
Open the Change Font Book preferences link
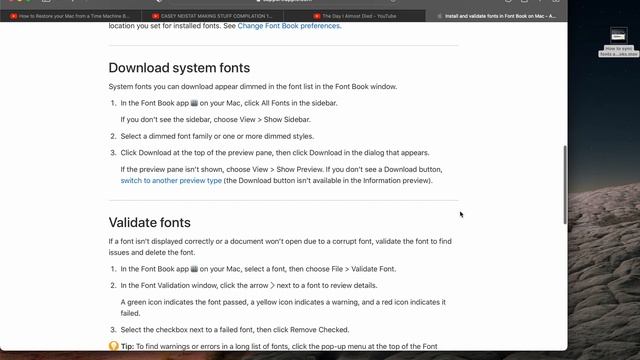click(289, 26)
